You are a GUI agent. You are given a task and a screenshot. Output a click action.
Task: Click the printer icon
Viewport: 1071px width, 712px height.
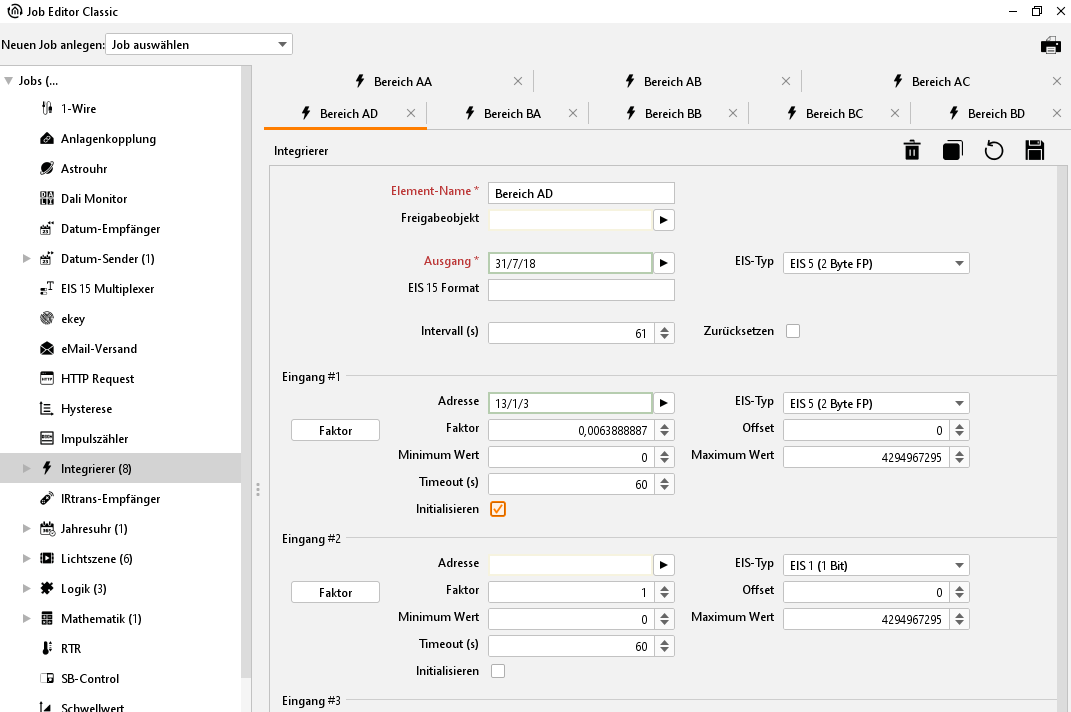[x=1050, y=45]
